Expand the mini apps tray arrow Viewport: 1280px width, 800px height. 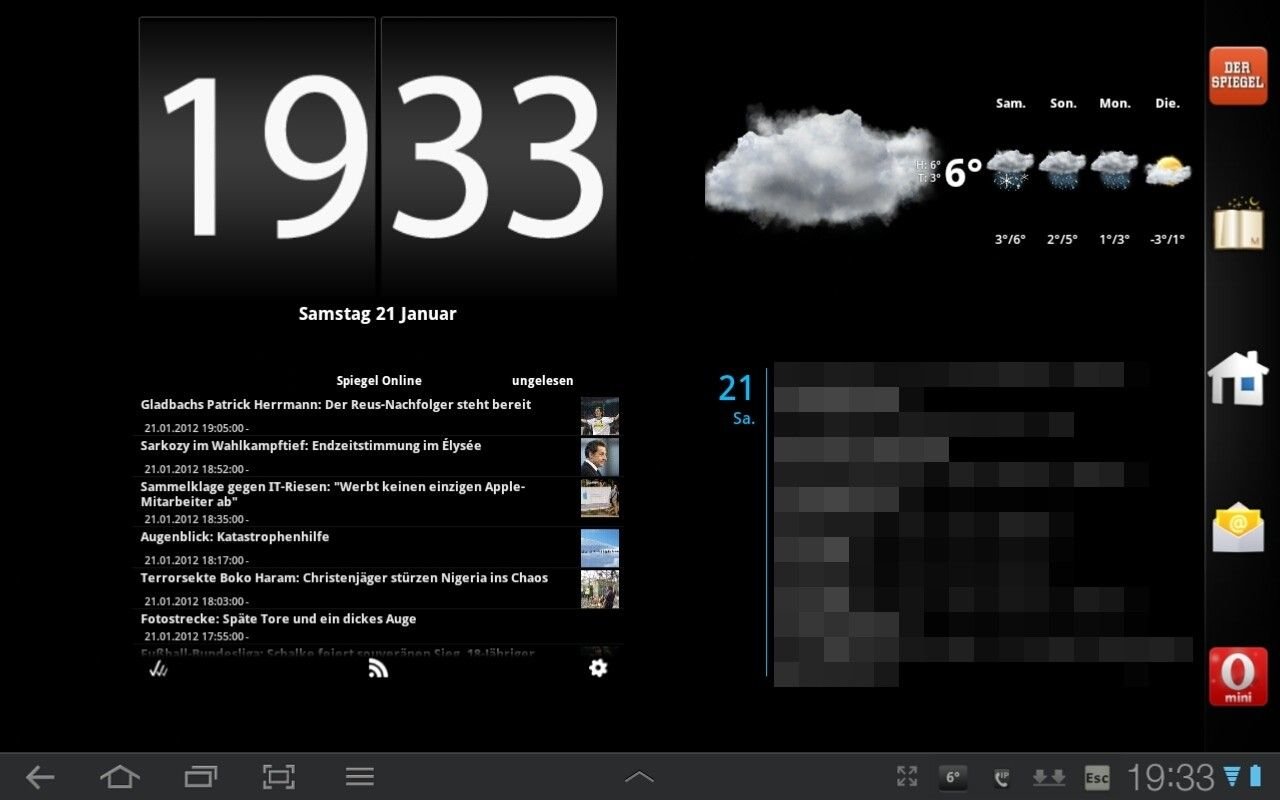[x=639, y=777]
